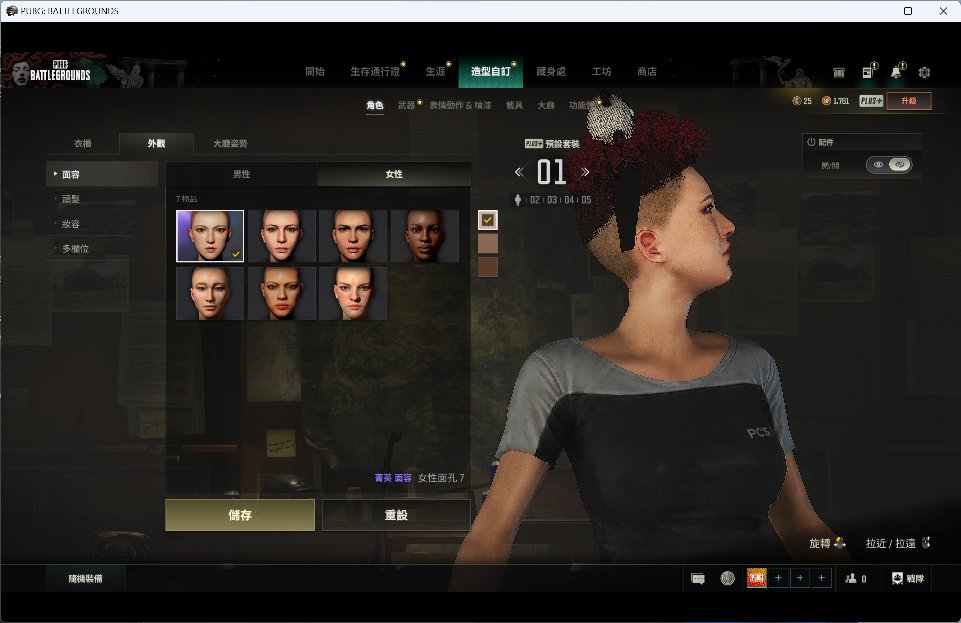
Task: Open the round radar icon in bottom bar
Action: (727, 578)
